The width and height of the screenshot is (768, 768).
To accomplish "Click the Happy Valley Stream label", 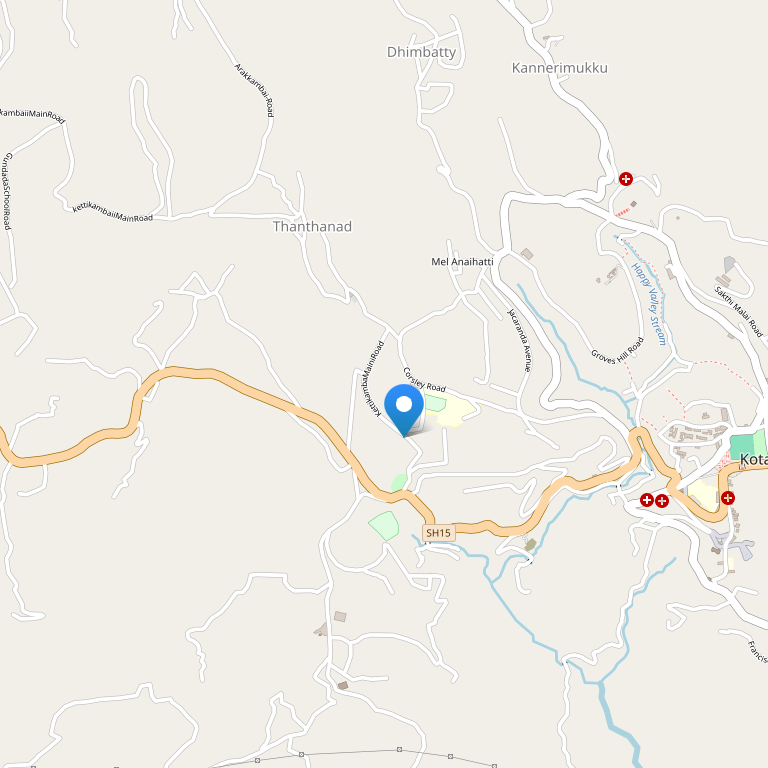I will (x=649, y=304).
